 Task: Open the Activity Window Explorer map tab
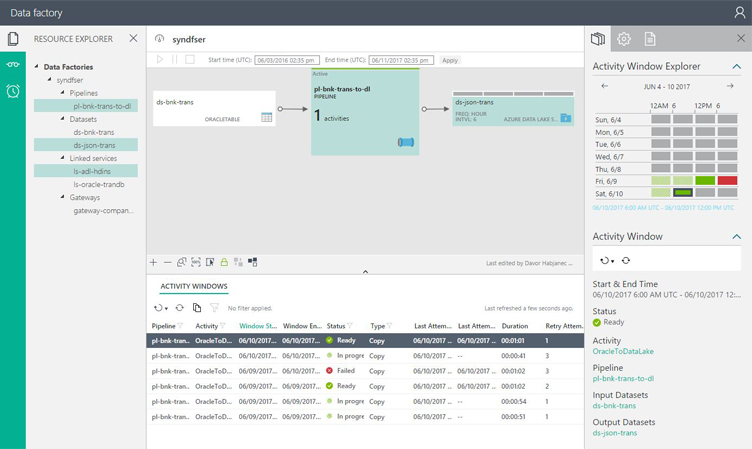[598, 39]
